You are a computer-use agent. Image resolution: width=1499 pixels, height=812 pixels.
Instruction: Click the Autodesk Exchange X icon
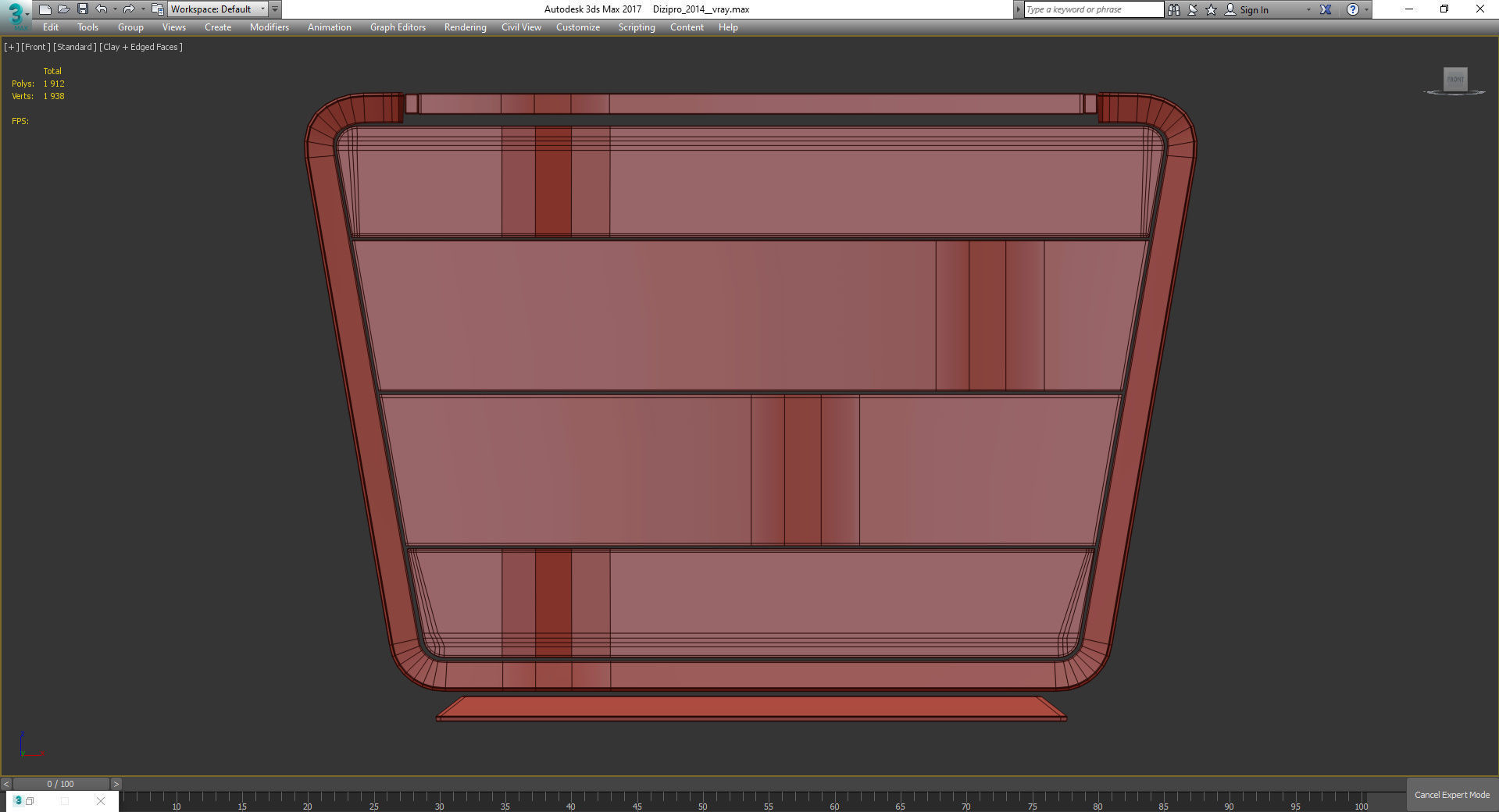[x=1326, y=9]
